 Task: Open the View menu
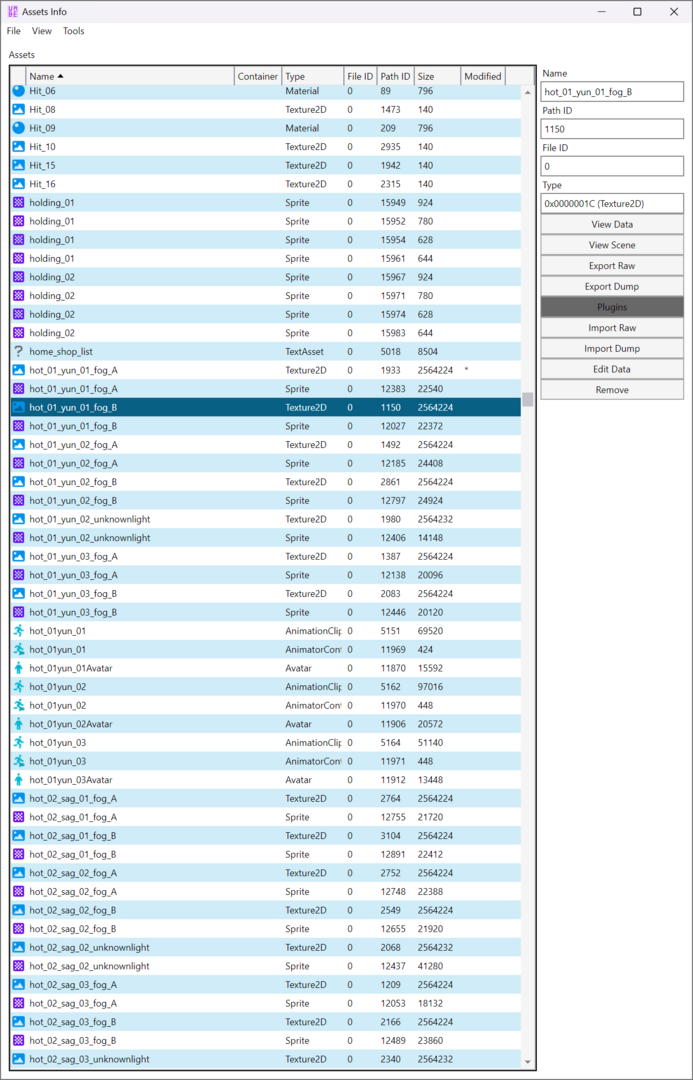pos(42,31)
